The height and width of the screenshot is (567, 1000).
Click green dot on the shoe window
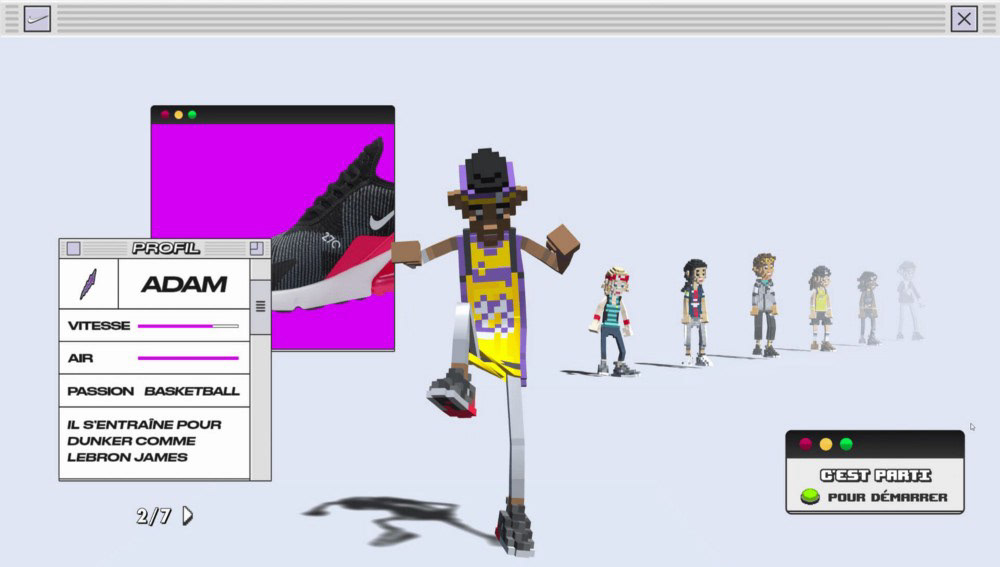tap(192, 115)
